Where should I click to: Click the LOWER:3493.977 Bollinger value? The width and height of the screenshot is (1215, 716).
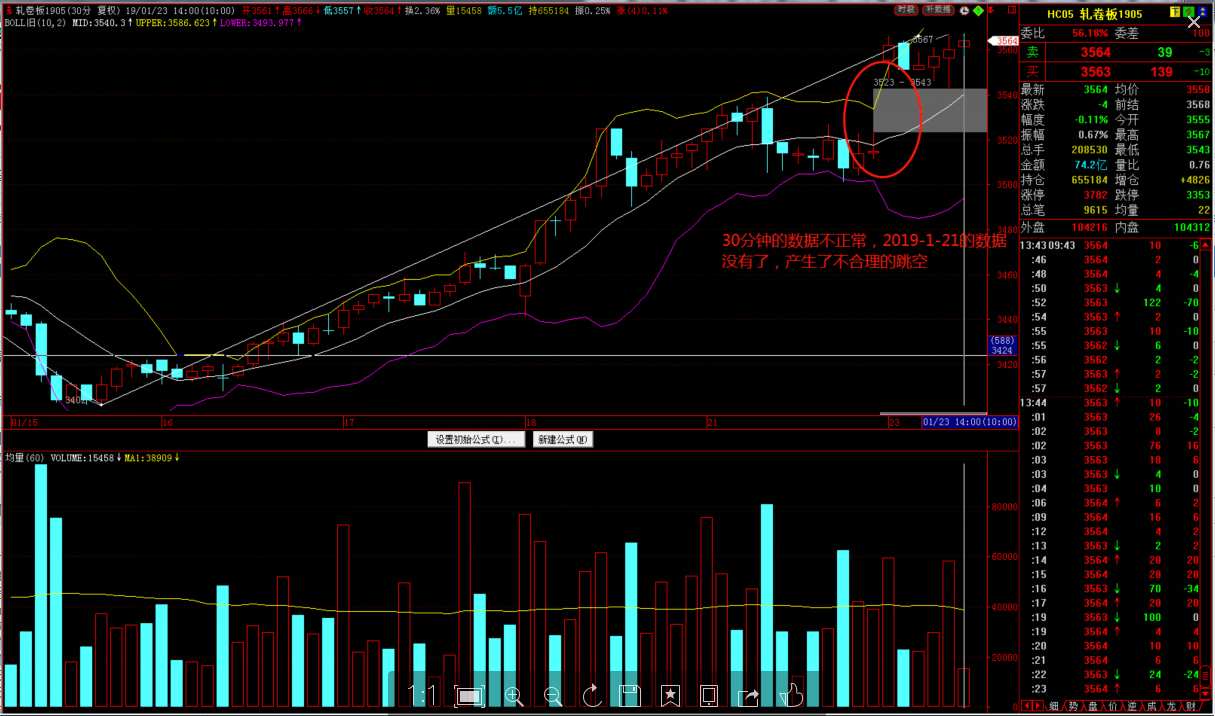click(x=257, y=21)
